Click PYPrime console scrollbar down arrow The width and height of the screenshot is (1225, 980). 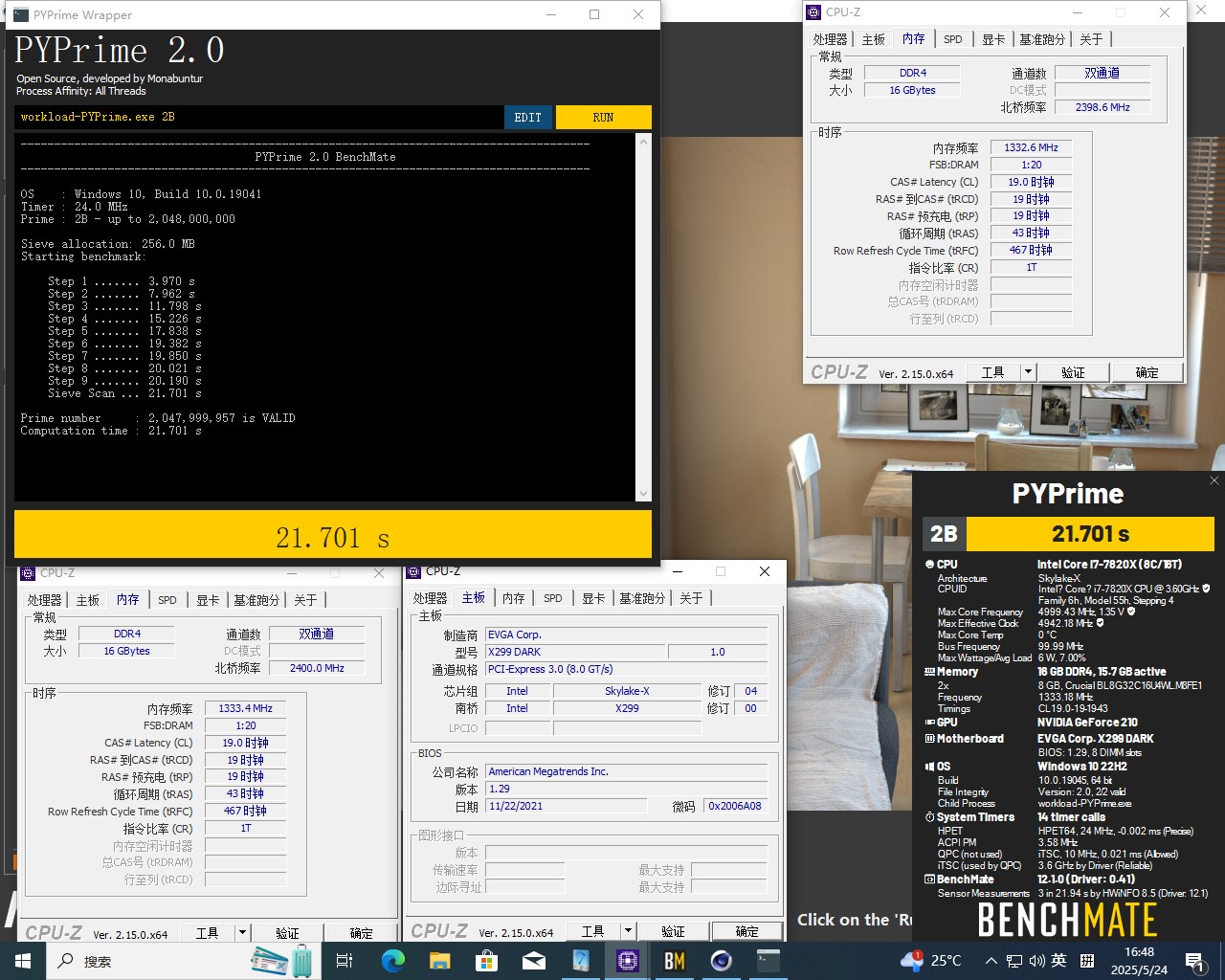(643, 494)
